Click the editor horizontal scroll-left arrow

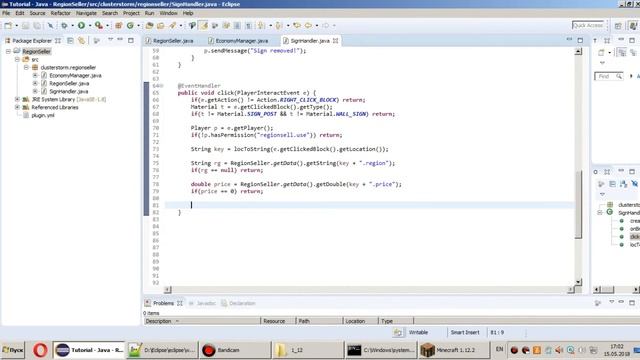[167, 289]
